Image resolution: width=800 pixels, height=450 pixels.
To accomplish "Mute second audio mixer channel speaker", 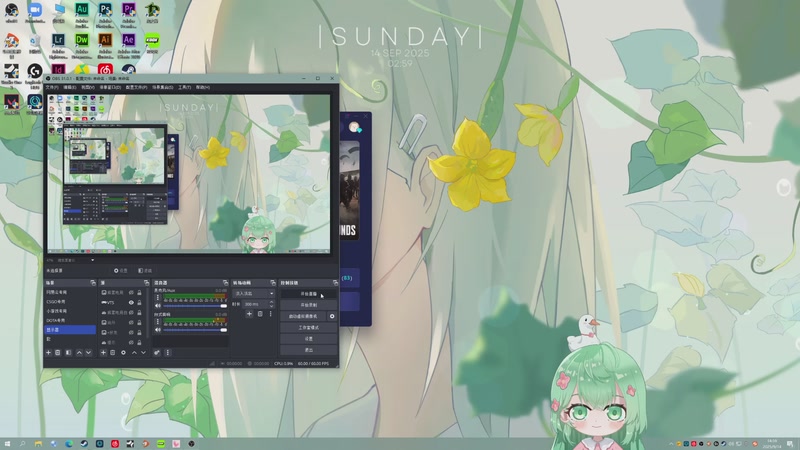I will click(158, 330).
